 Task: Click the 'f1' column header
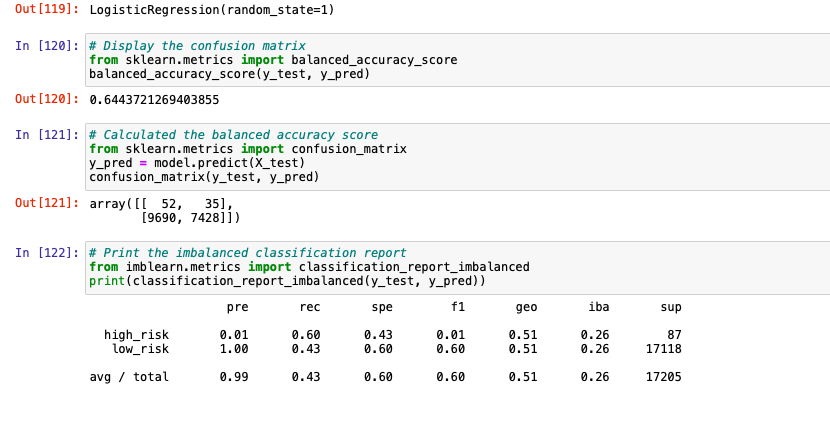coord(457,307)
